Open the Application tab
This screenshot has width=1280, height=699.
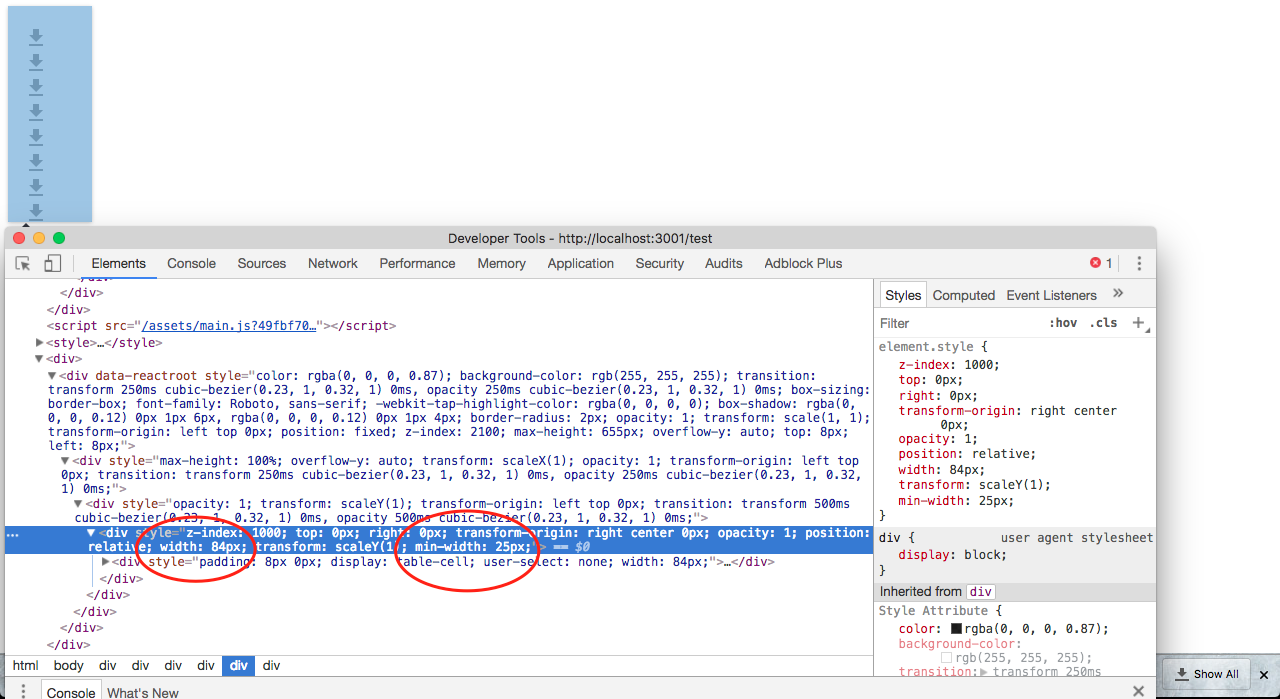(x=580, y=263)
